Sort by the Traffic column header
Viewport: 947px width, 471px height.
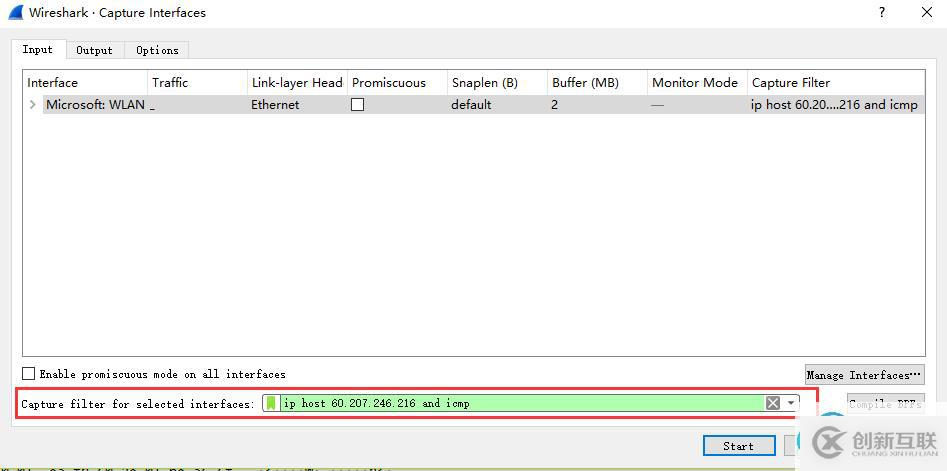point(197,83)
